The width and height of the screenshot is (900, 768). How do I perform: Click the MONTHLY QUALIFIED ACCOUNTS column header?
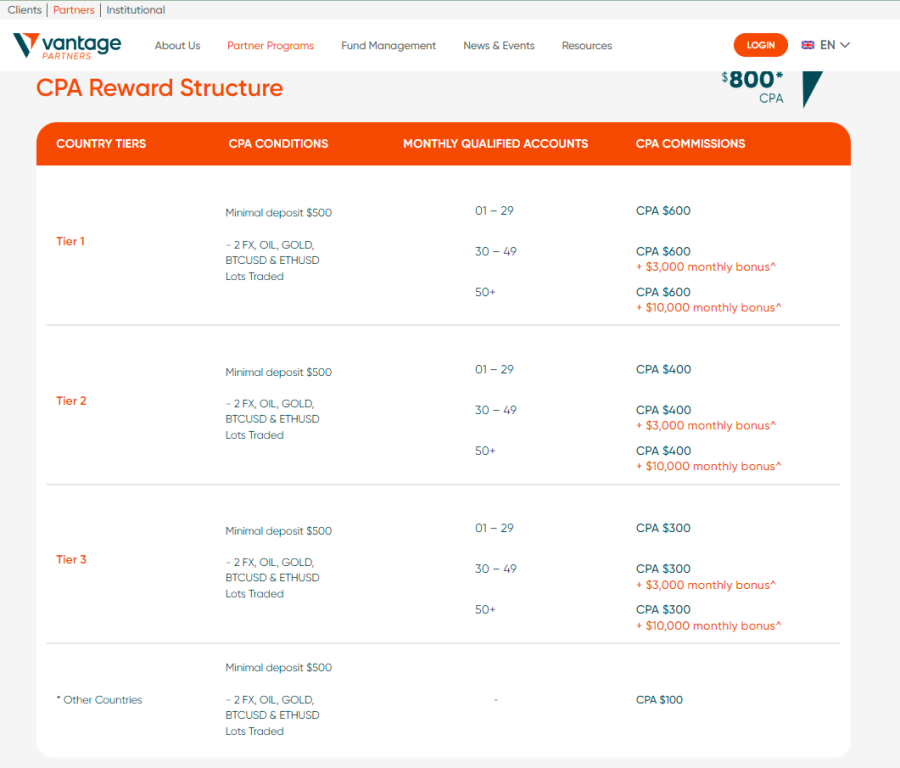[495, 143]
